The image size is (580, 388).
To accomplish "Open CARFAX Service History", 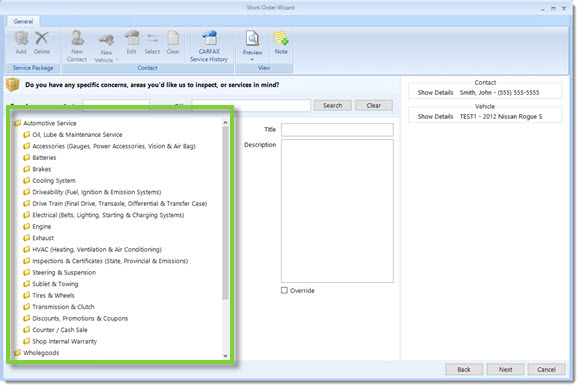I will pyautogui.click(x=209, y=46).
